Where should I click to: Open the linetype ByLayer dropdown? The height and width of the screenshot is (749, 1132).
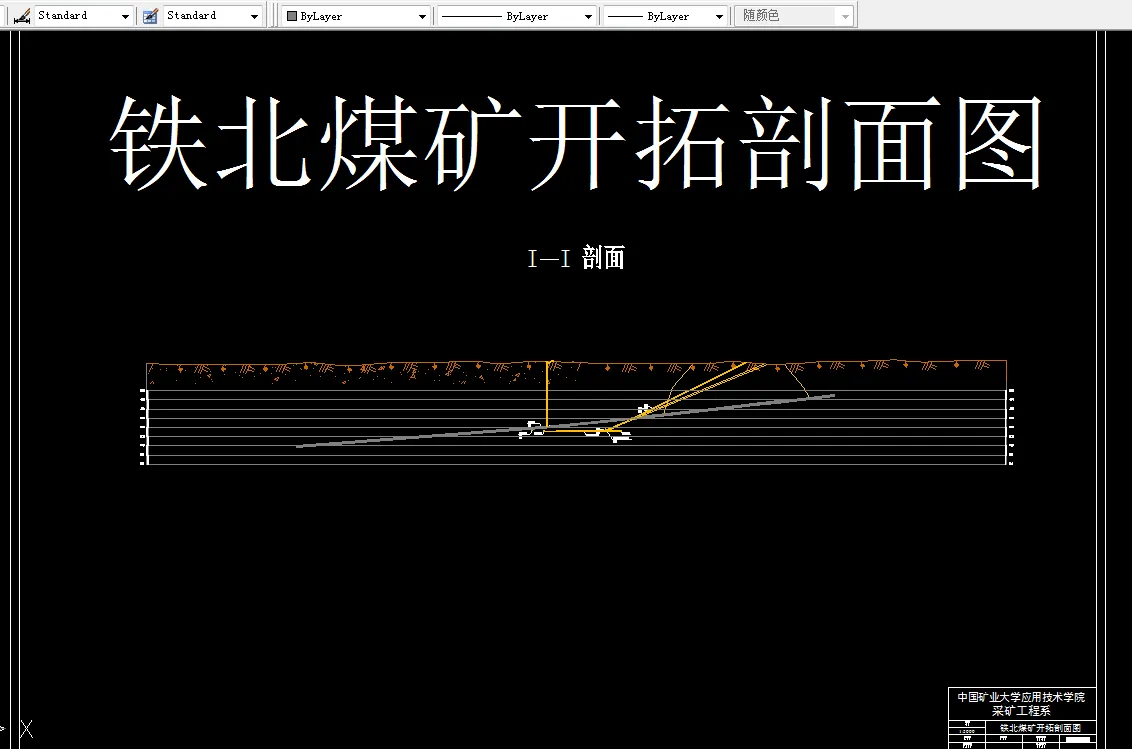590,15
